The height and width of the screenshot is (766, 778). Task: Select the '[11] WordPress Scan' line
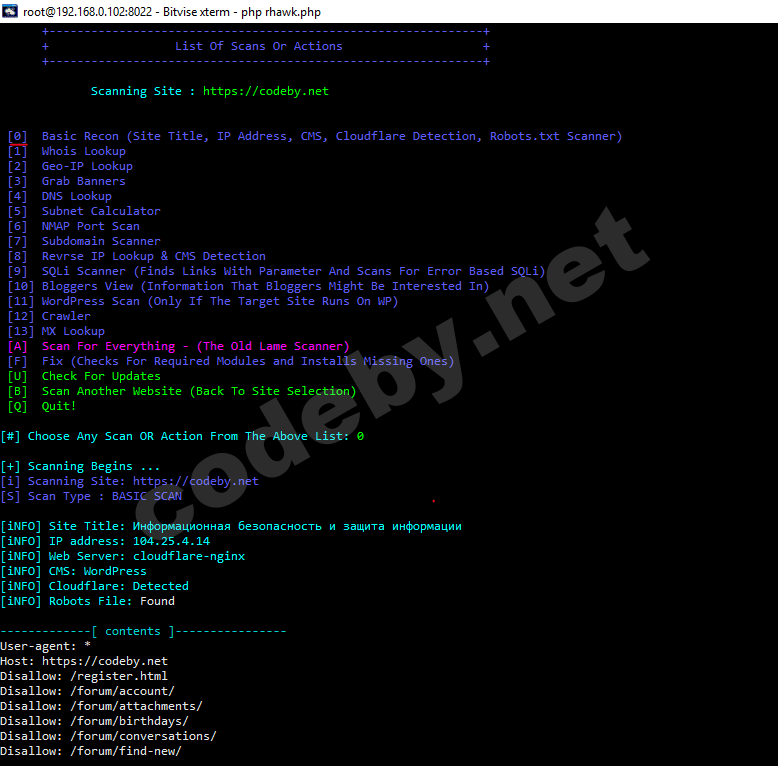pyautogui.click(x=202, y=301)
